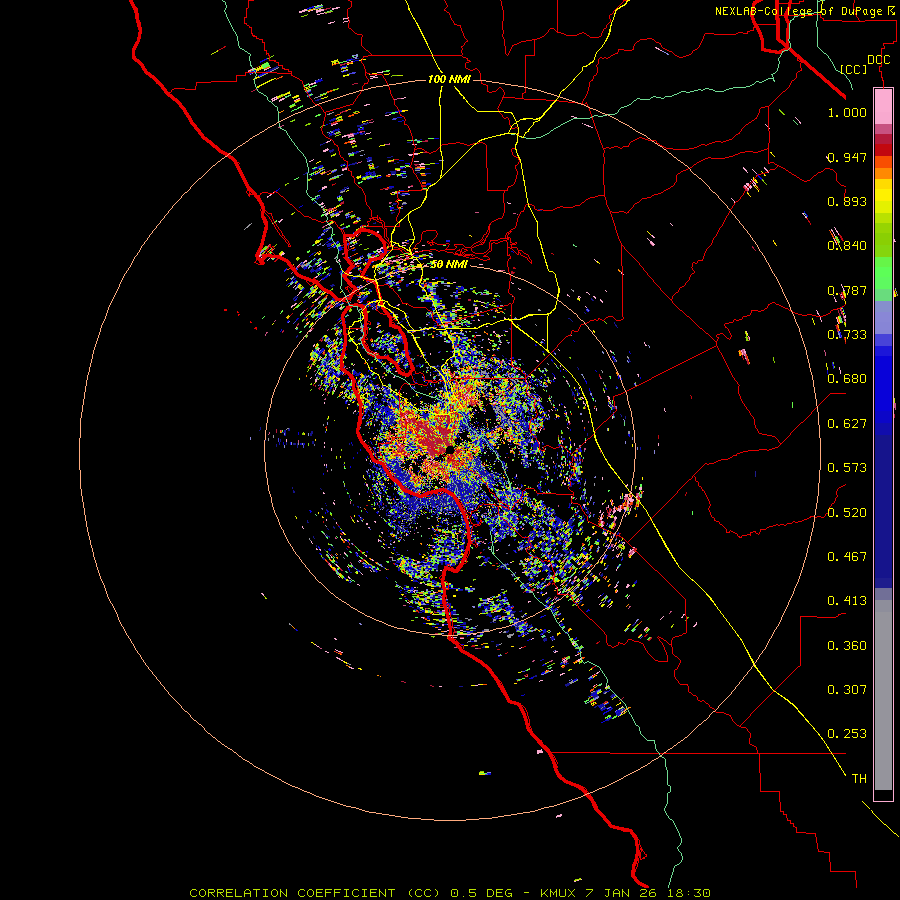Click the NEXLAB-College of DuPage watermark text
The height and width of the screenshot is (900, 900).
(807, 11)
